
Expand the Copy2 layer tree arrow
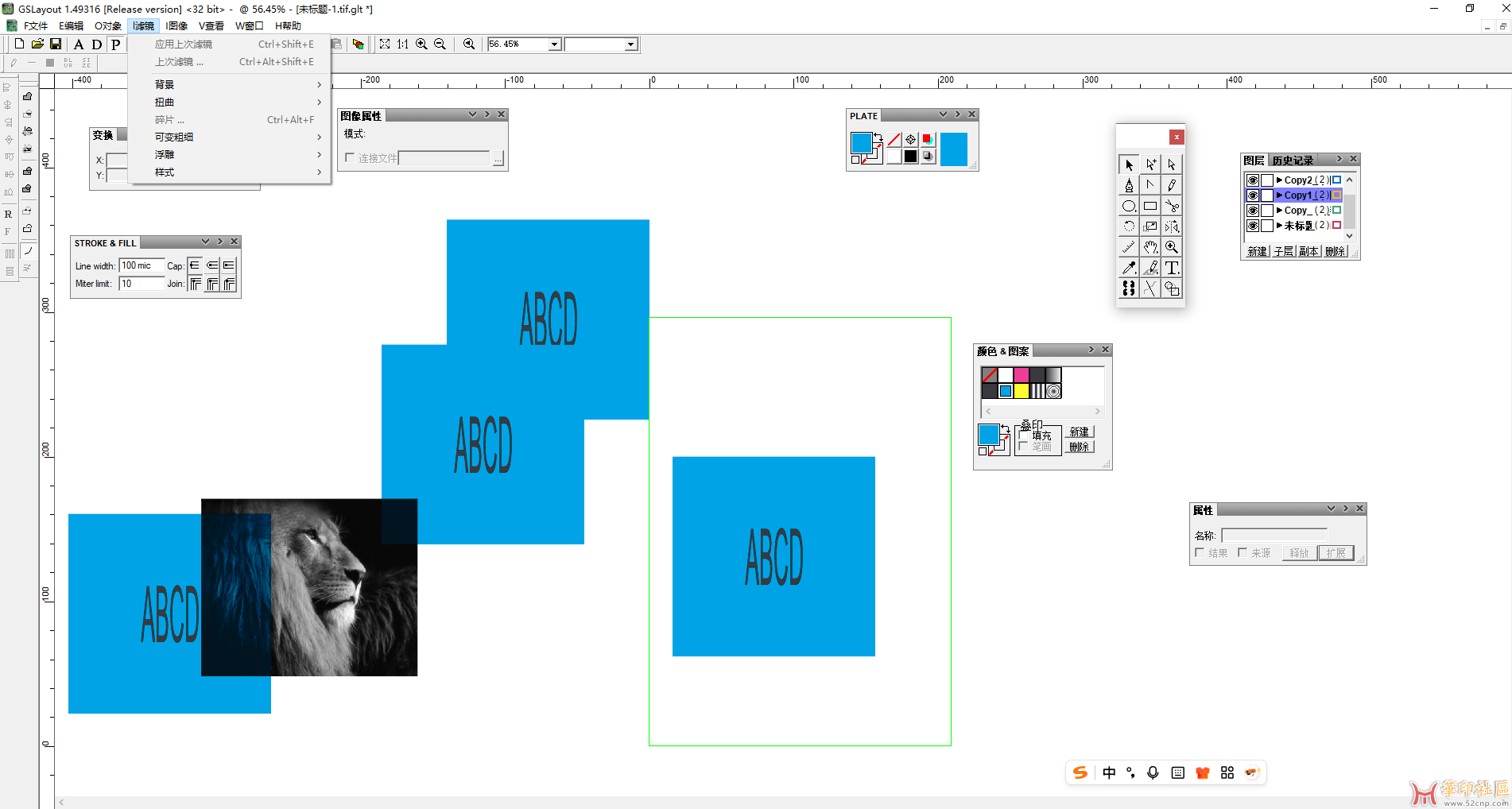pyautogui.click(x=1279, y=180)
